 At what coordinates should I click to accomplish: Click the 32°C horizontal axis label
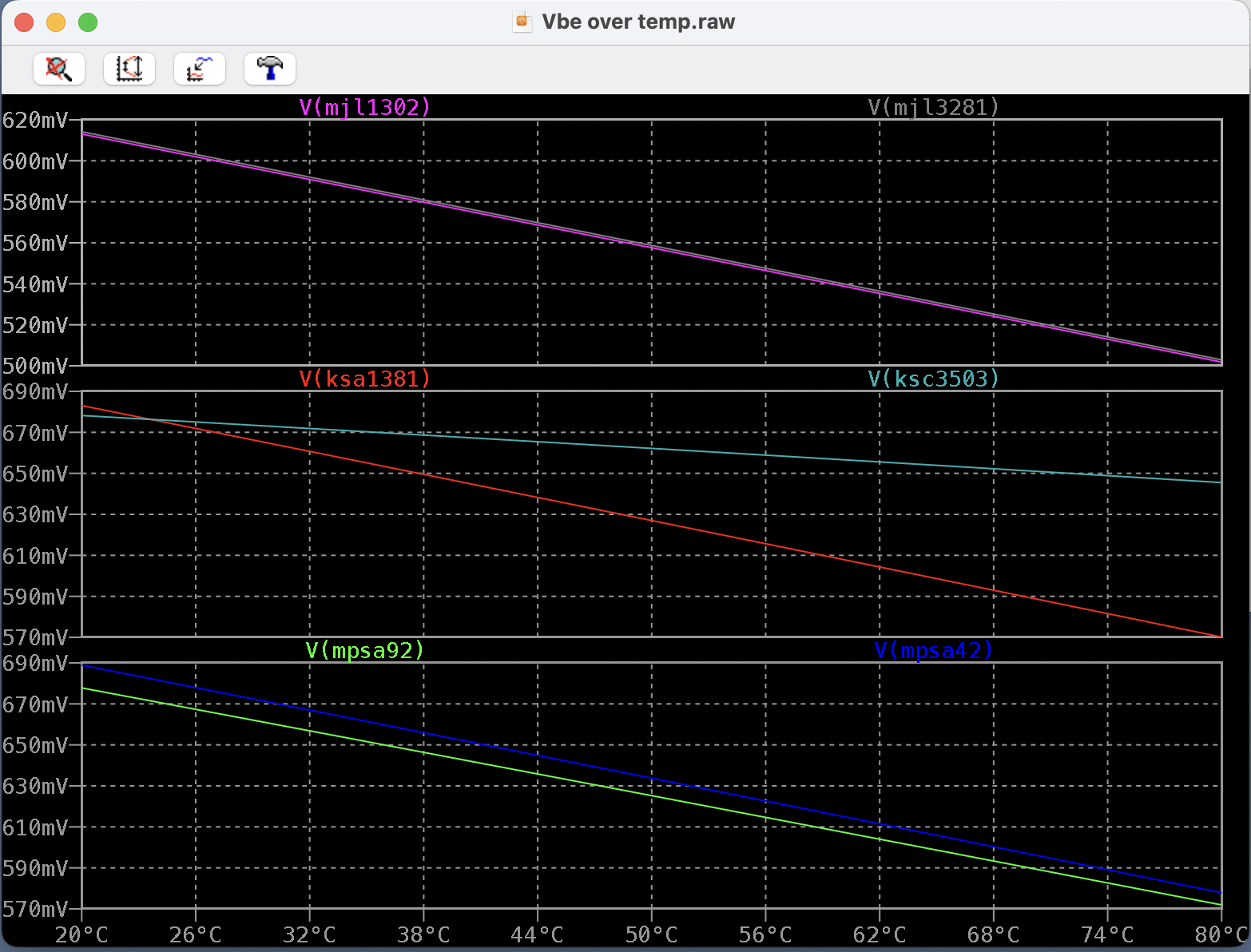[310, 934]
